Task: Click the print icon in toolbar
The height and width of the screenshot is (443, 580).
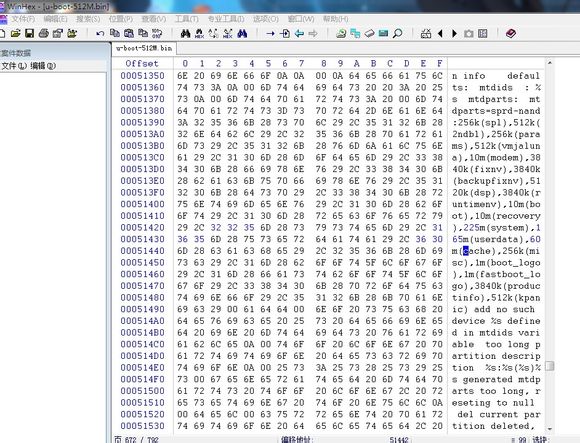Action: coord(44,34)
